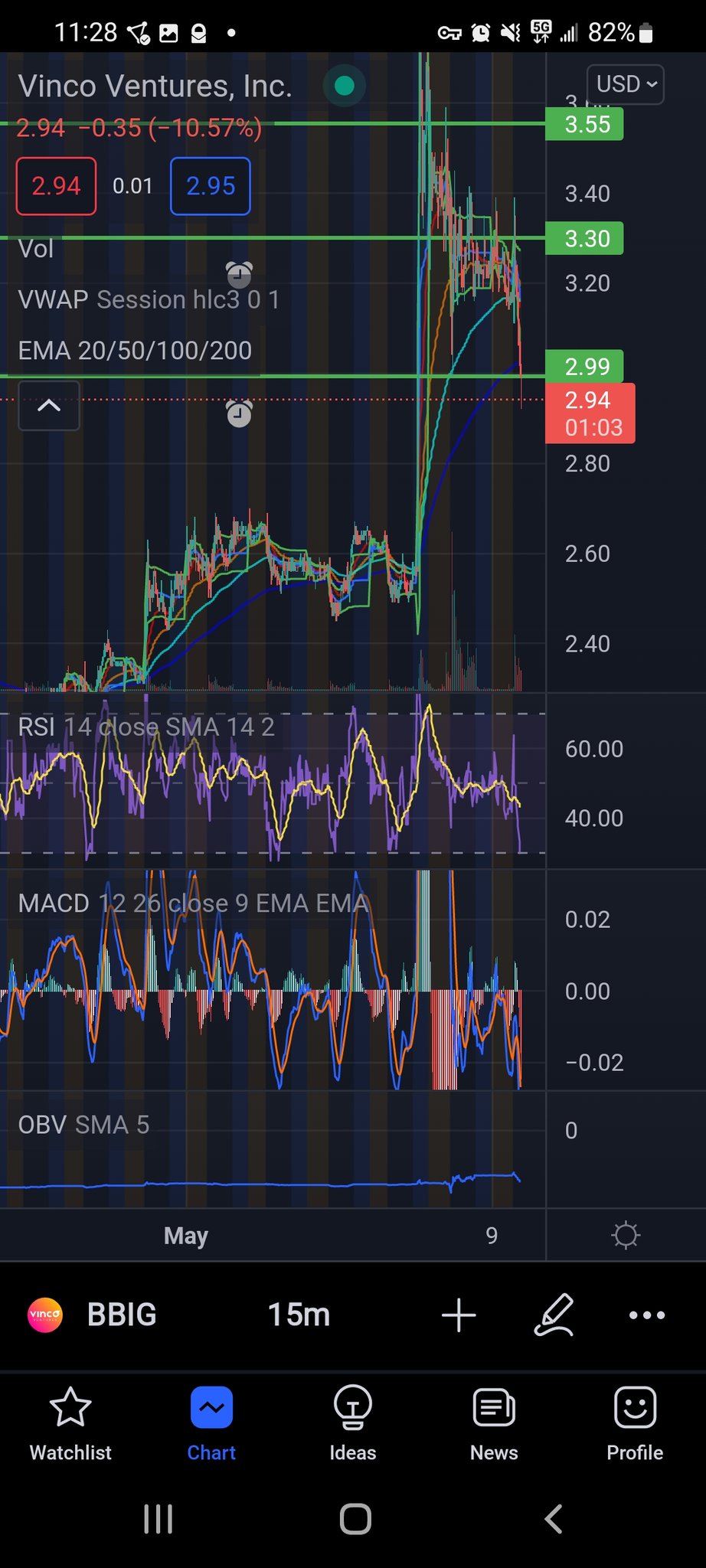The height and width of the screenshot is (1568, 706).
Task: Tap the battery 82% indicator in status bar
Action: pos(621,33)
